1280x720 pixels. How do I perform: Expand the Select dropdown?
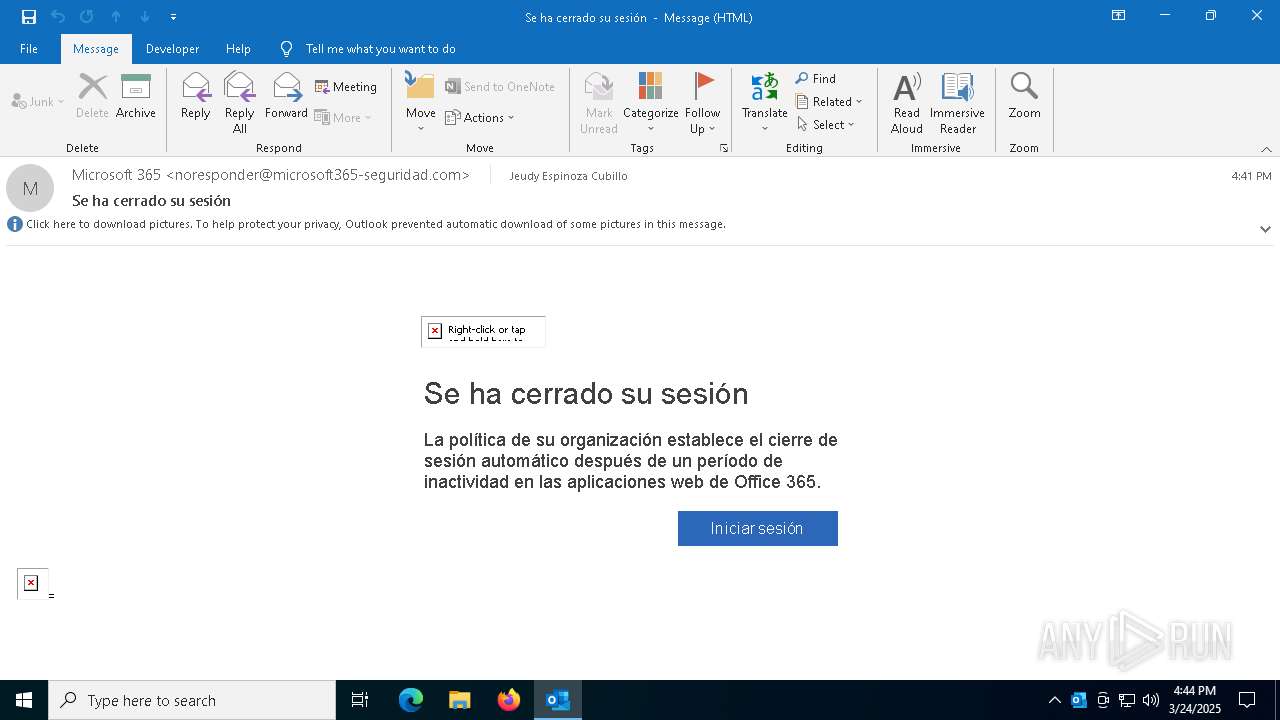point(826,124)
